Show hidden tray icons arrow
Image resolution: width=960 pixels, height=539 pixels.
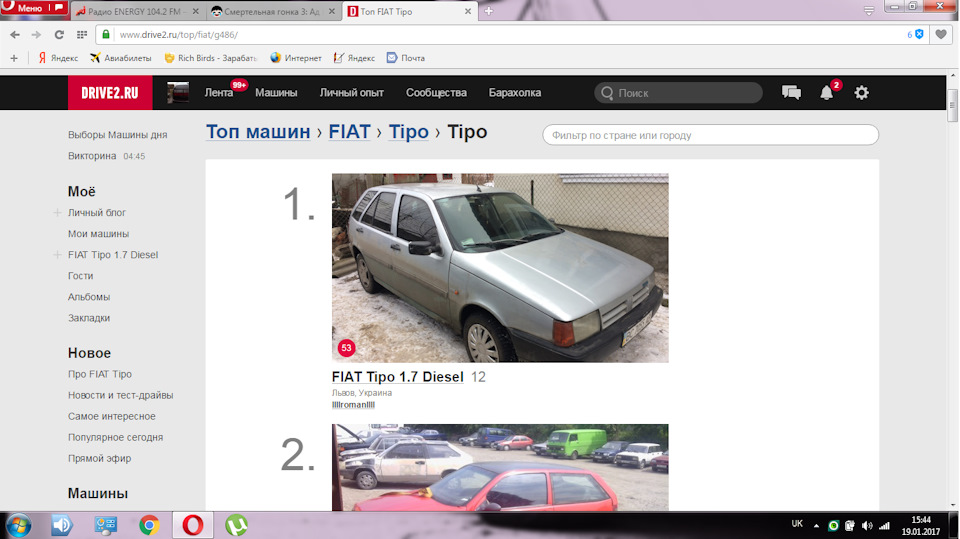(x=816, y=526)
